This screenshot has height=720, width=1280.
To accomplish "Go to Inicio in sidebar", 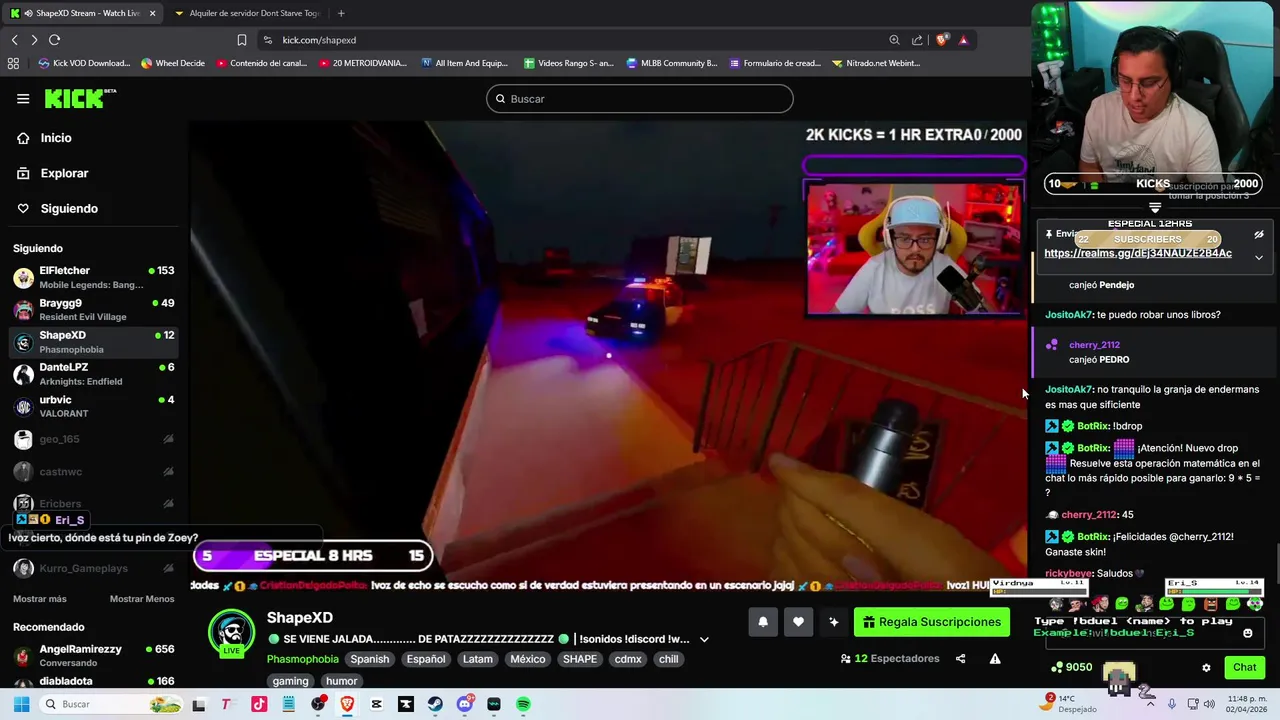I will click(x=56, y=138).
